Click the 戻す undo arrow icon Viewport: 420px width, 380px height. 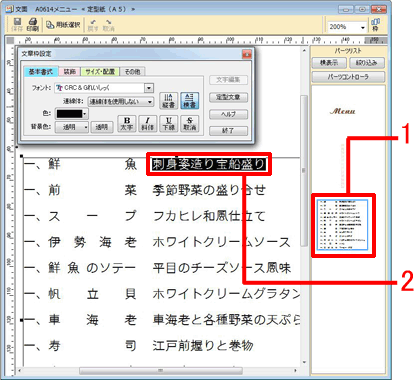(x=93, y=25)
